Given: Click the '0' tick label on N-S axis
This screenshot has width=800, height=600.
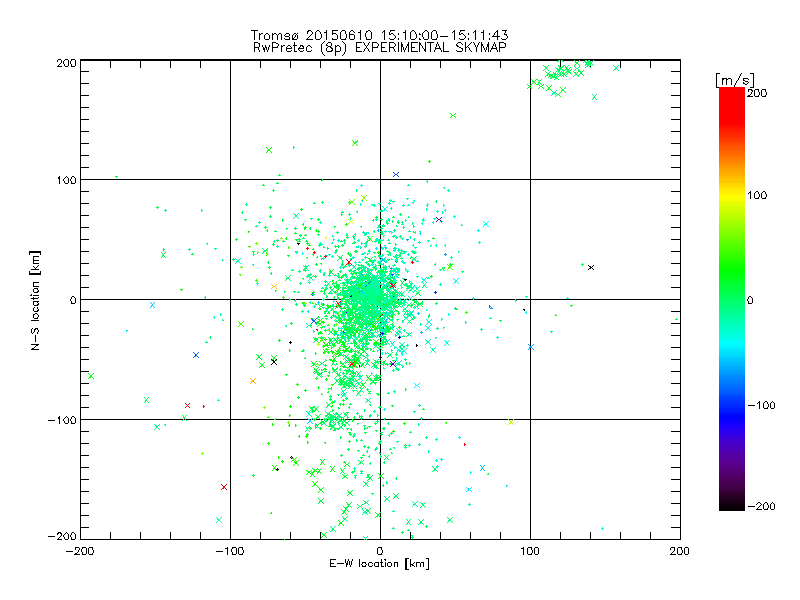Looking at the screenshot, I should pos(73,300).
